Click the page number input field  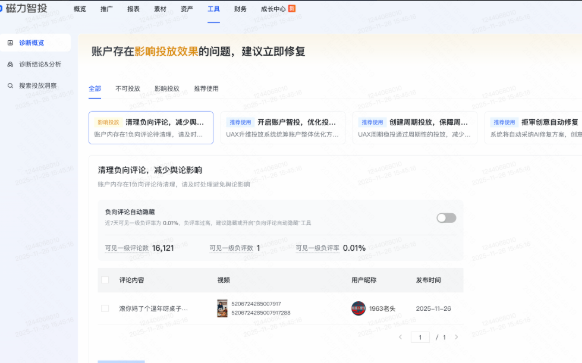(420, 337)
